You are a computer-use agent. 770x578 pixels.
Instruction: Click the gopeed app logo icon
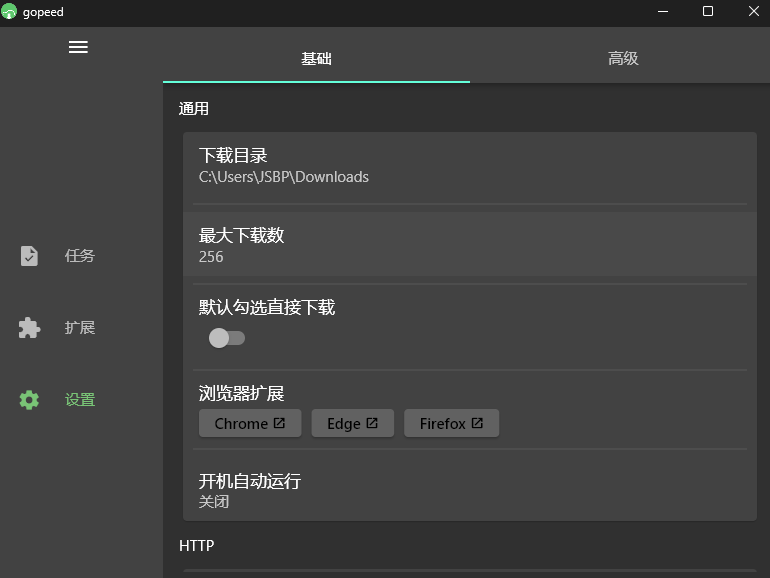coord(9,11)
